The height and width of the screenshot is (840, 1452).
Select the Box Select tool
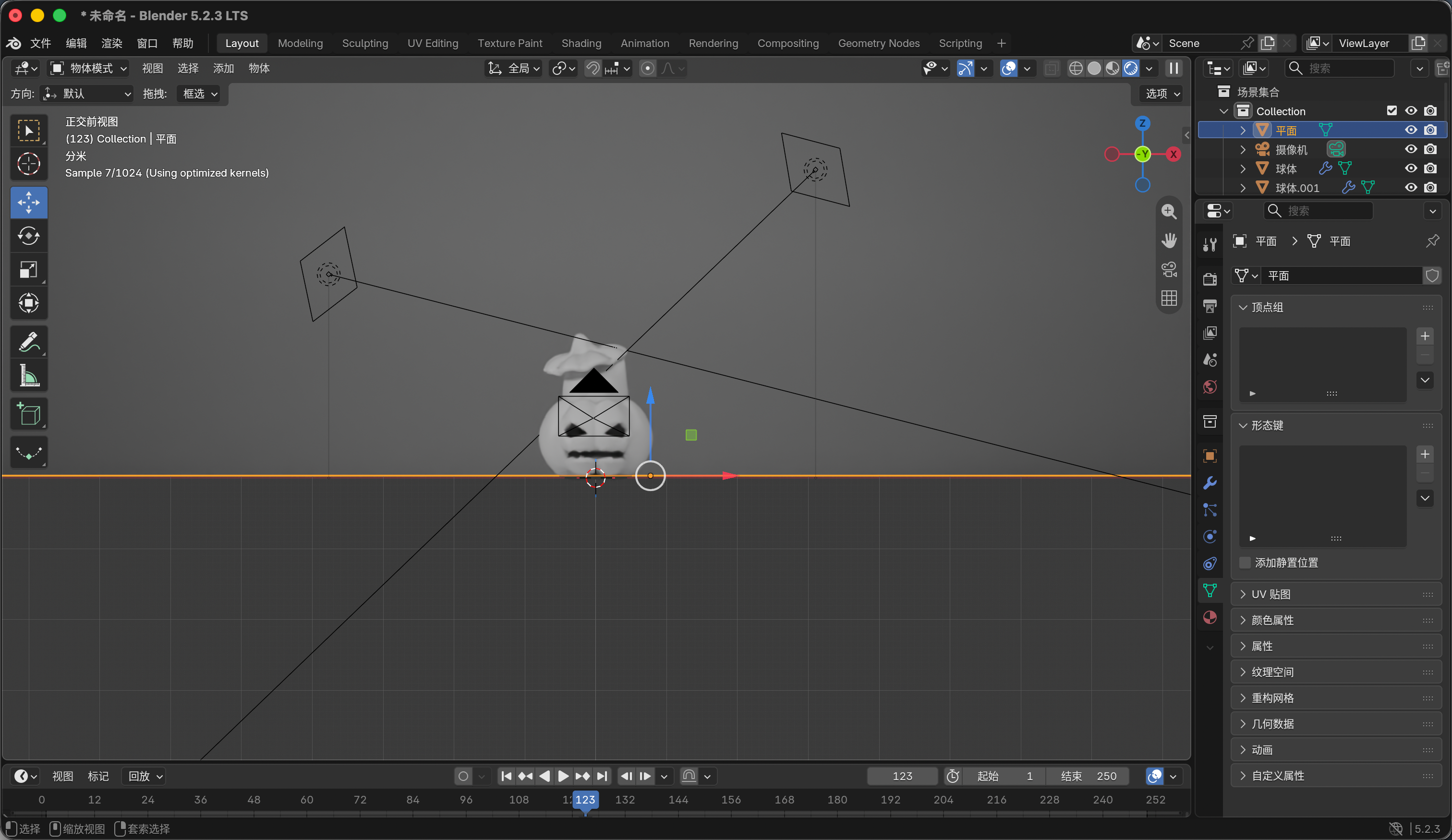(x=29, y=131)
